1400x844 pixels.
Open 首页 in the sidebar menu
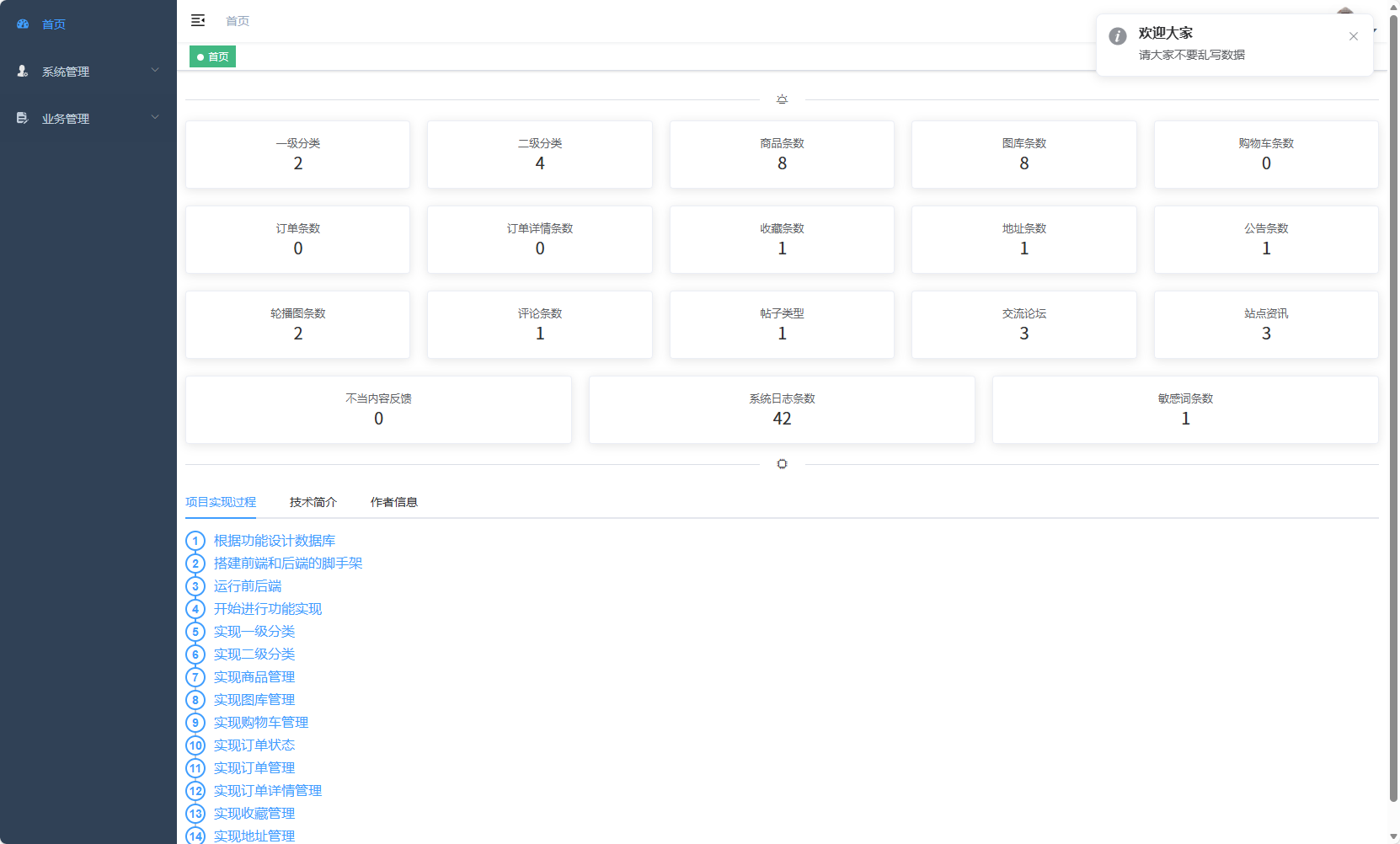pos(88,24)
